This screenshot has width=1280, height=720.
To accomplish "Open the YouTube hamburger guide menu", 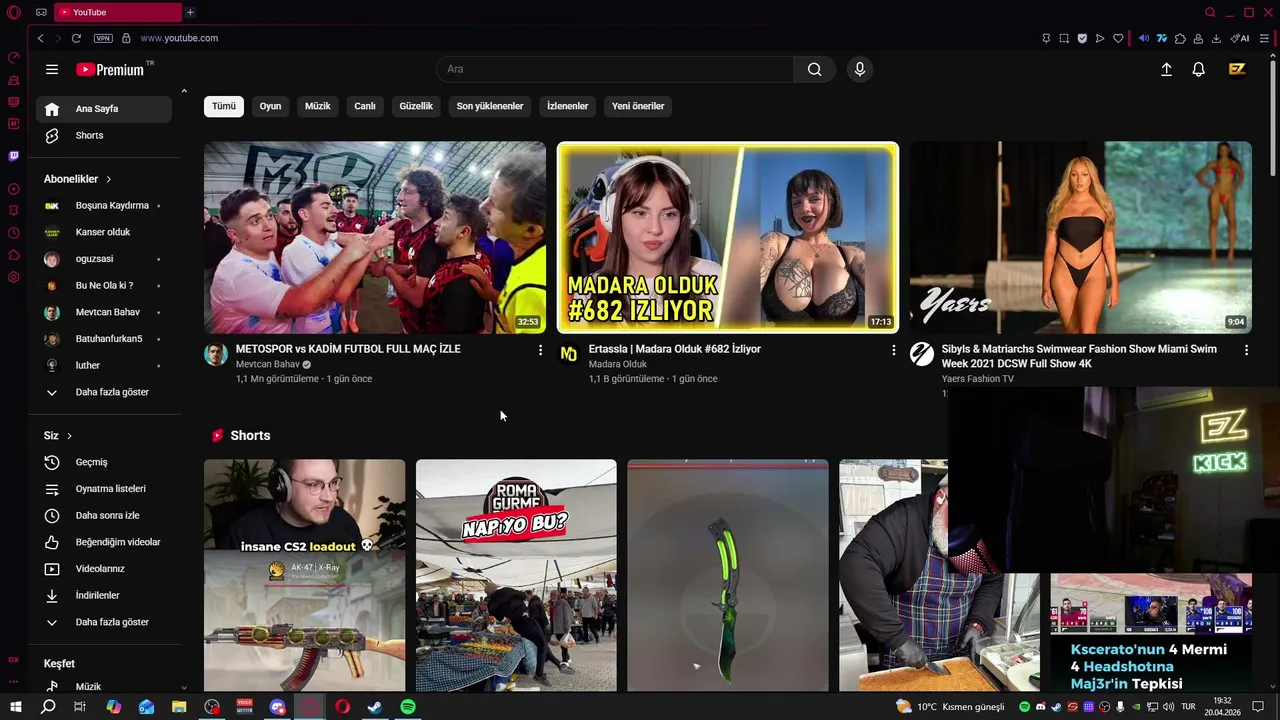I will (x=52, y=69).
